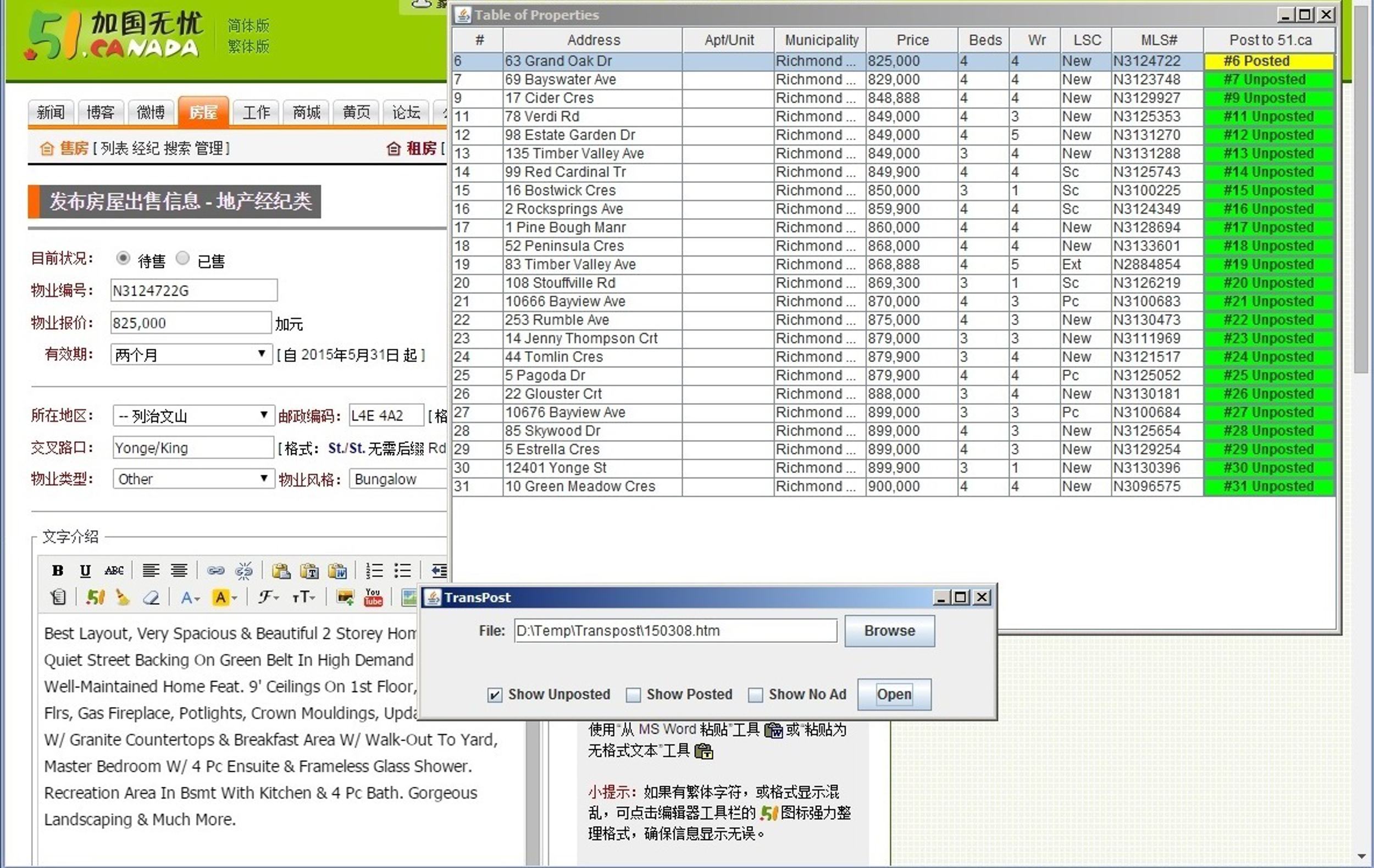The height and width of the screenshot is (868, 1374).
Task: Click the eraser remove-format icon
Action: tap(151, 597)
